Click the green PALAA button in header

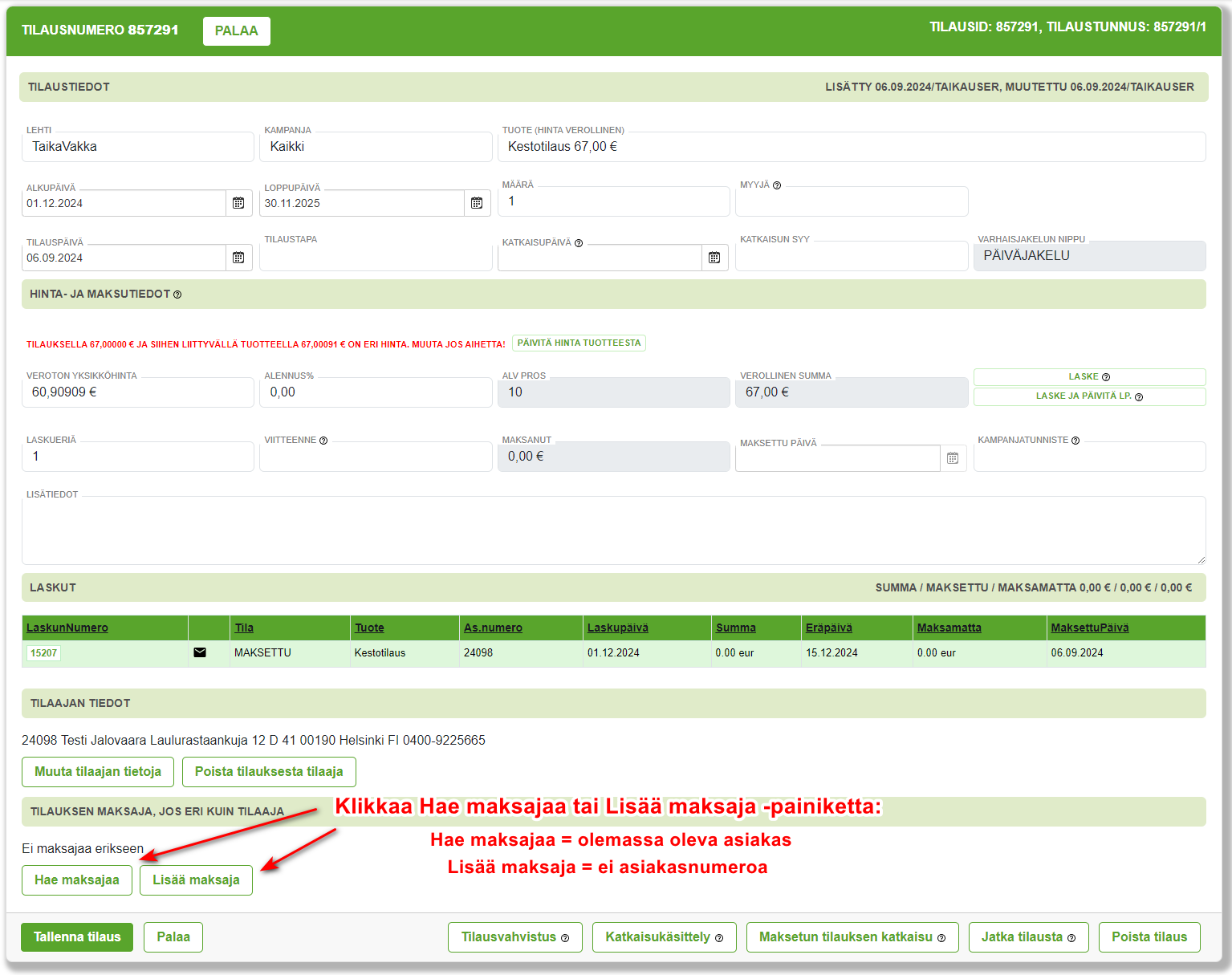point(237,31)
